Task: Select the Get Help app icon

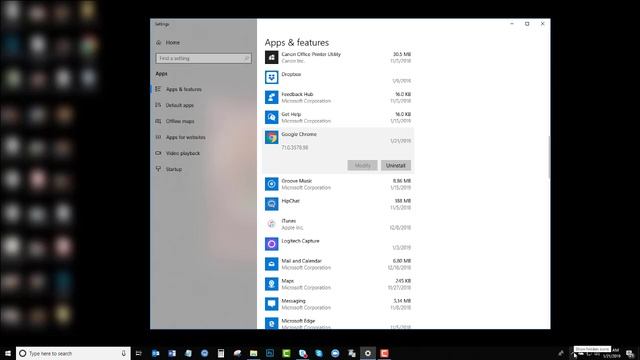Action: tap(271, 117)
